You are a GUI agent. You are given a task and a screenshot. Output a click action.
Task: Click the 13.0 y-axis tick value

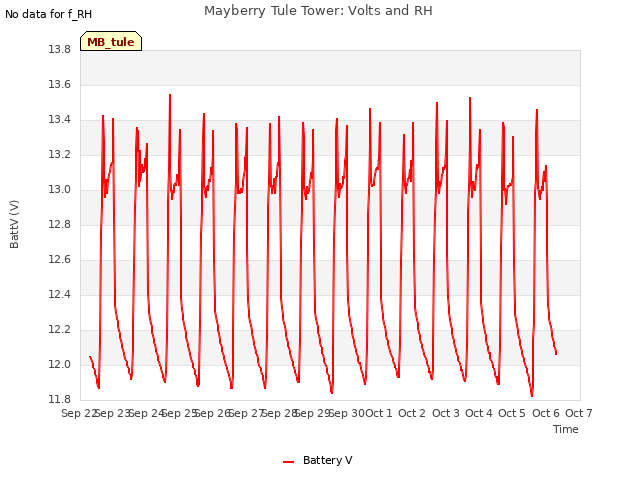coord(60,189)
